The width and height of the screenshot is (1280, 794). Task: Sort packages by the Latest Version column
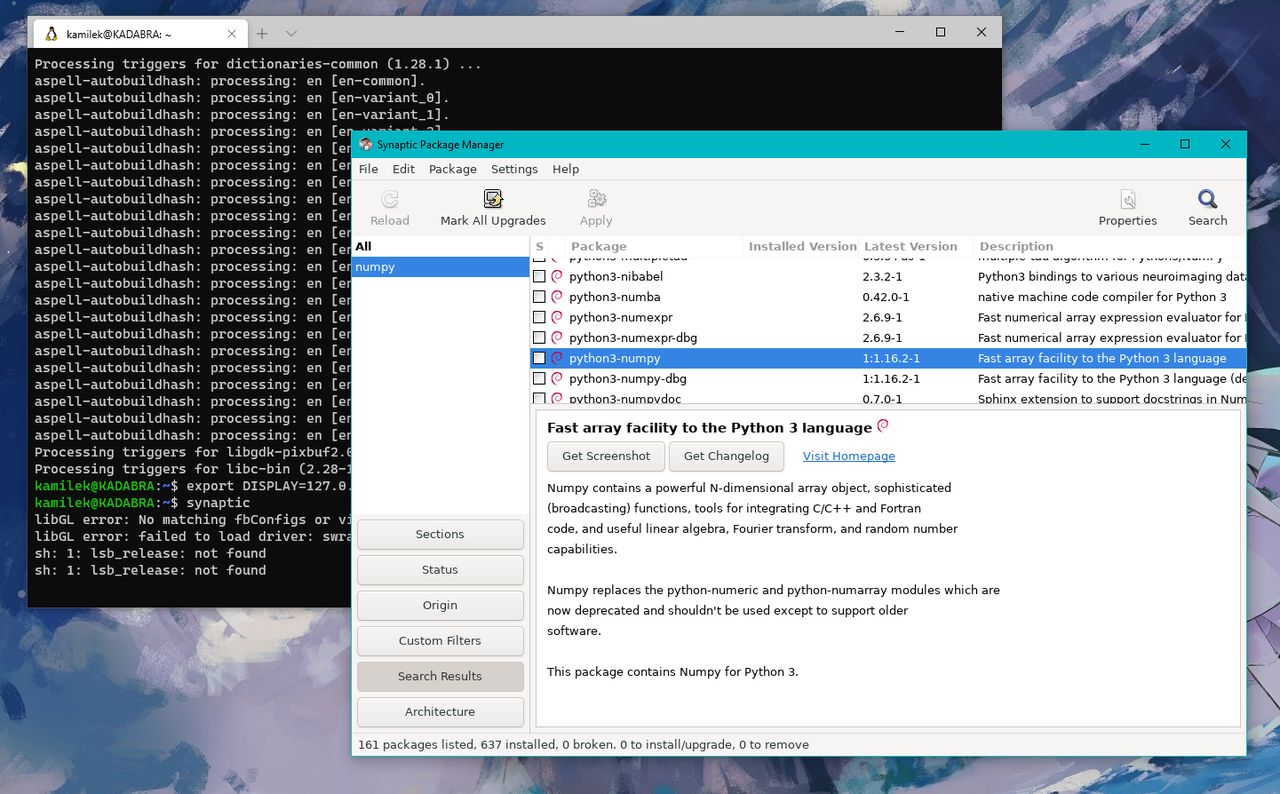[x=911, y=246]
